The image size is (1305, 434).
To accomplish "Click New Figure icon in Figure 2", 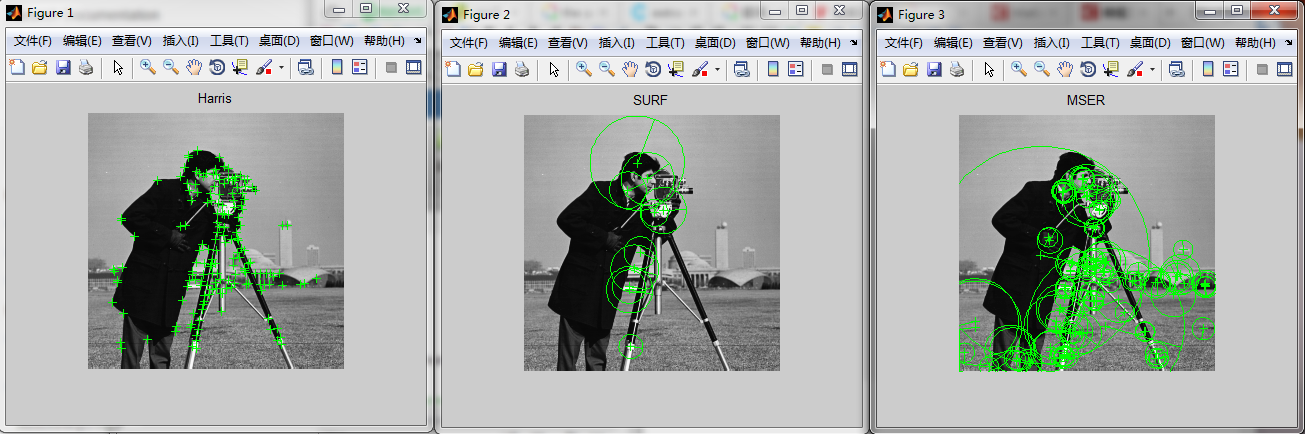I will click(452, 69).
